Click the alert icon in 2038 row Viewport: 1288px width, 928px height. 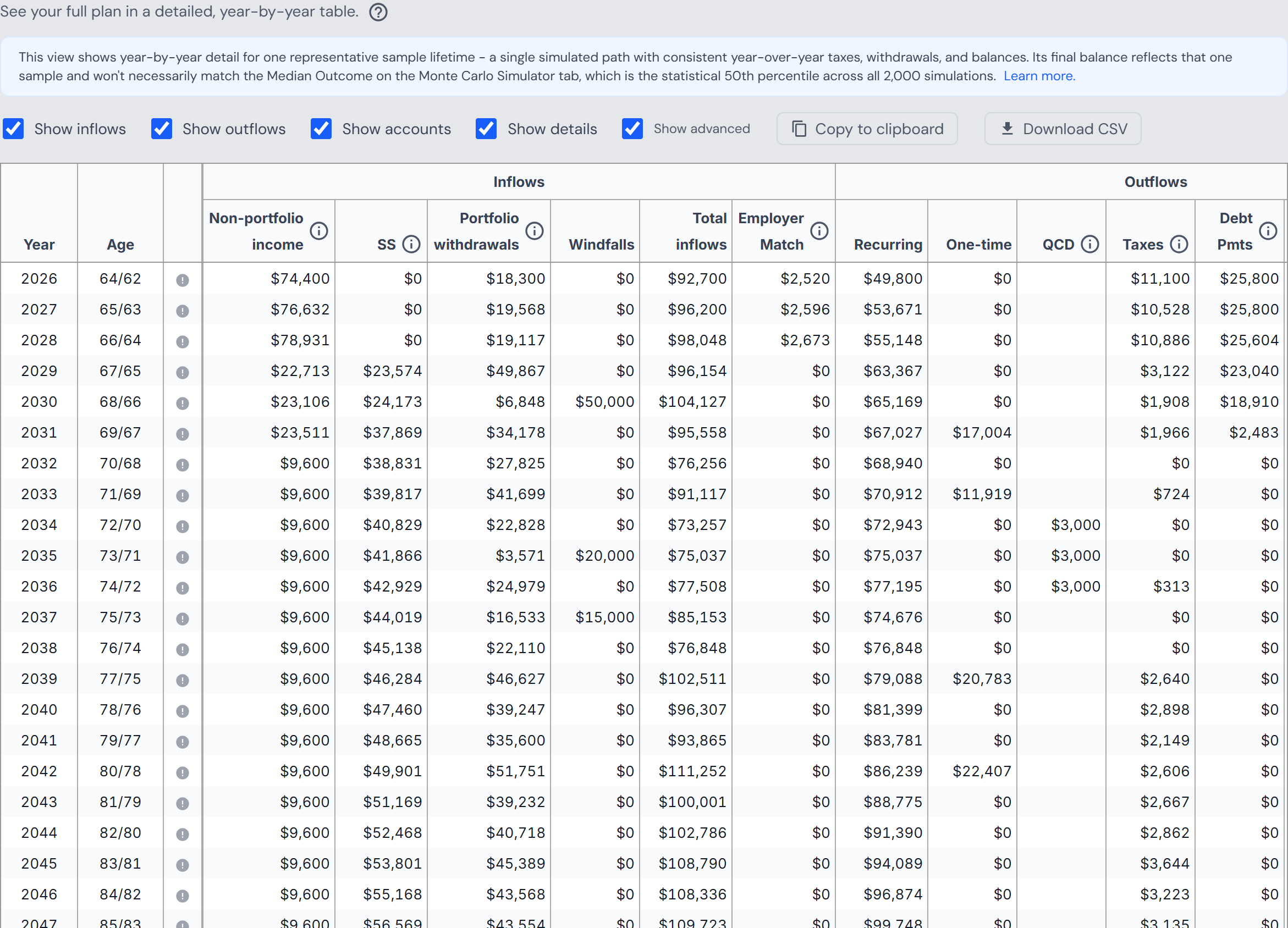tap(182, 649)
